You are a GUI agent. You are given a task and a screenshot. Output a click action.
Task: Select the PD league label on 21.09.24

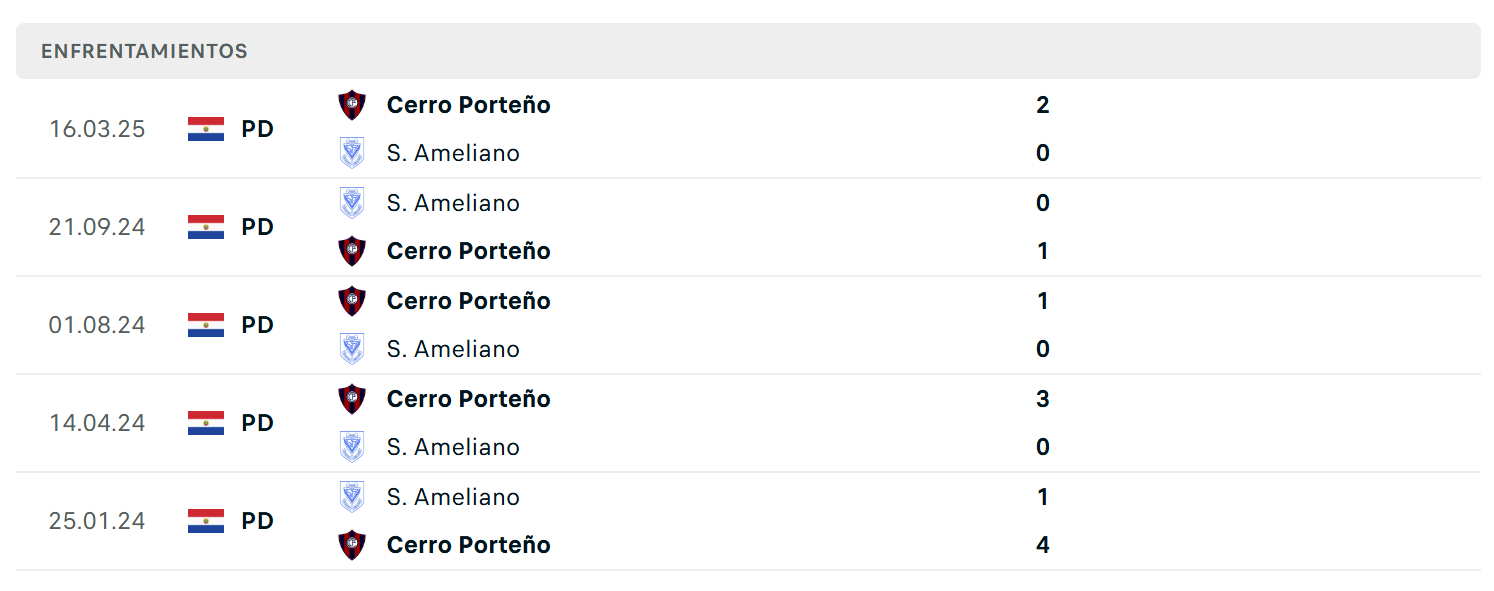coord(257,227)
